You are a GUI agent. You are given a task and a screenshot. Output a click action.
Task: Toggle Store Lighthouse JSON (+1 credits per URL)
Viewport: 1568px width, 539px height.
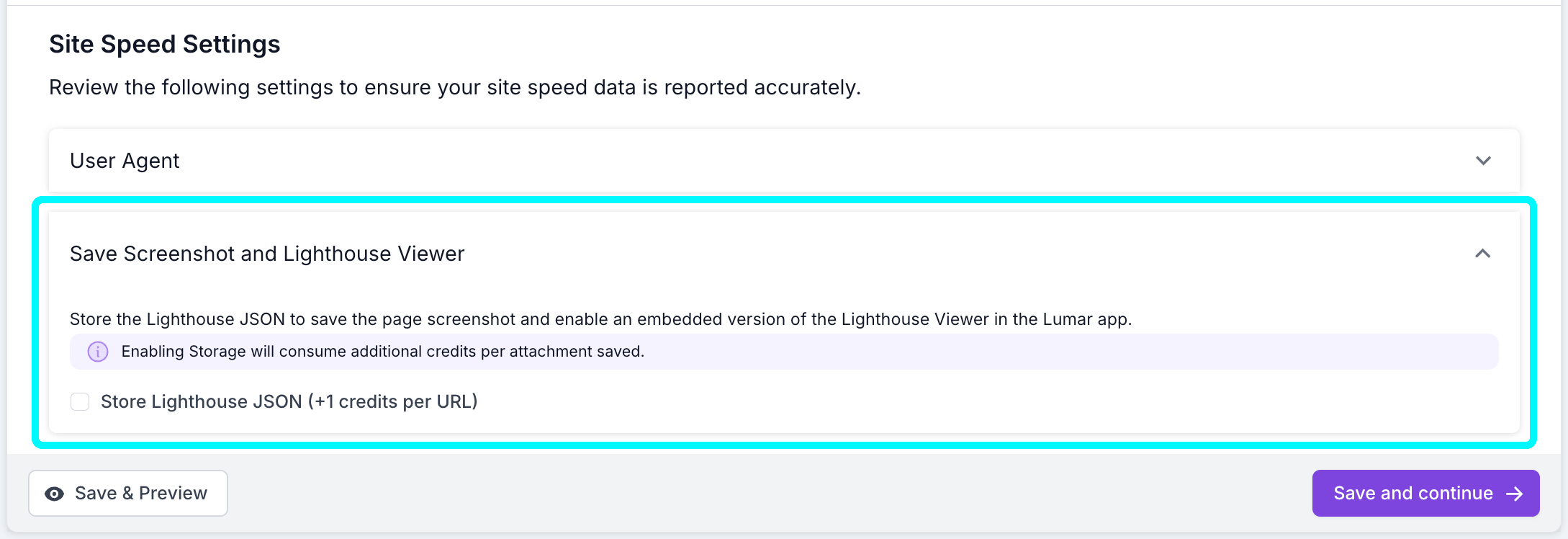(x=79, y=401)
